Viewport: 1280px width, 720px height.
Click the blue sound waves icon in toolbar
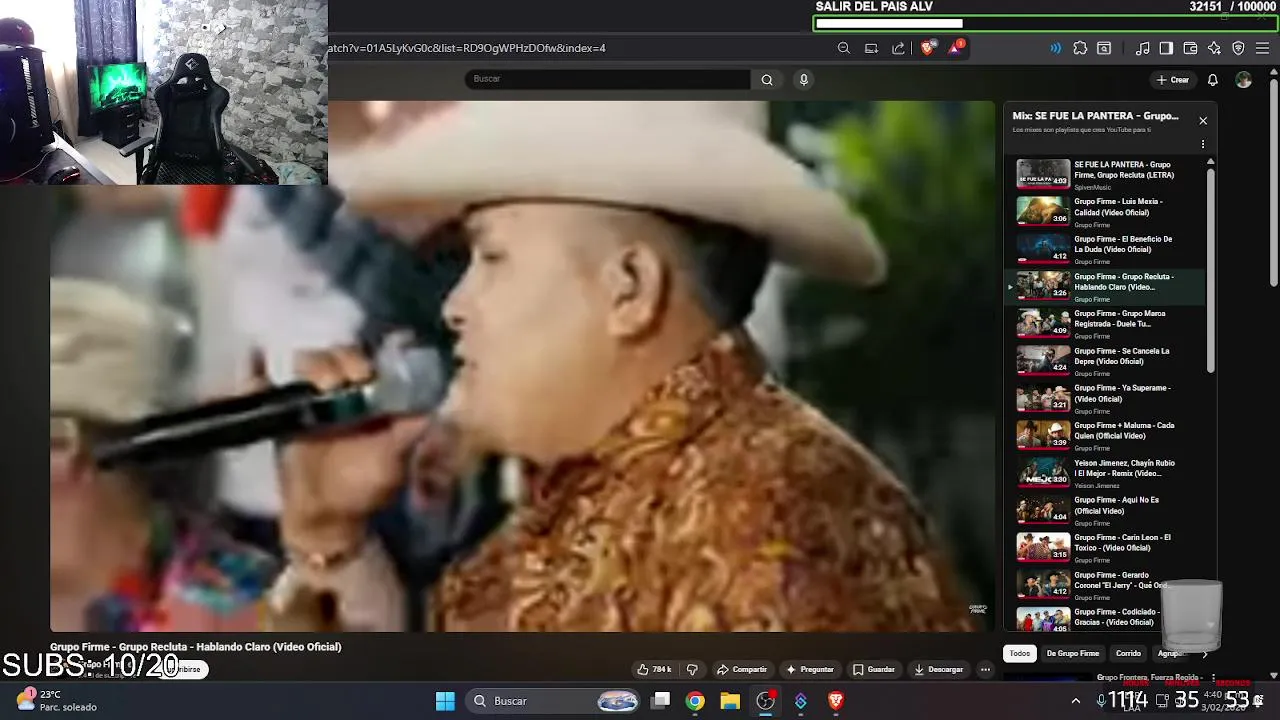pos(1055,48)
